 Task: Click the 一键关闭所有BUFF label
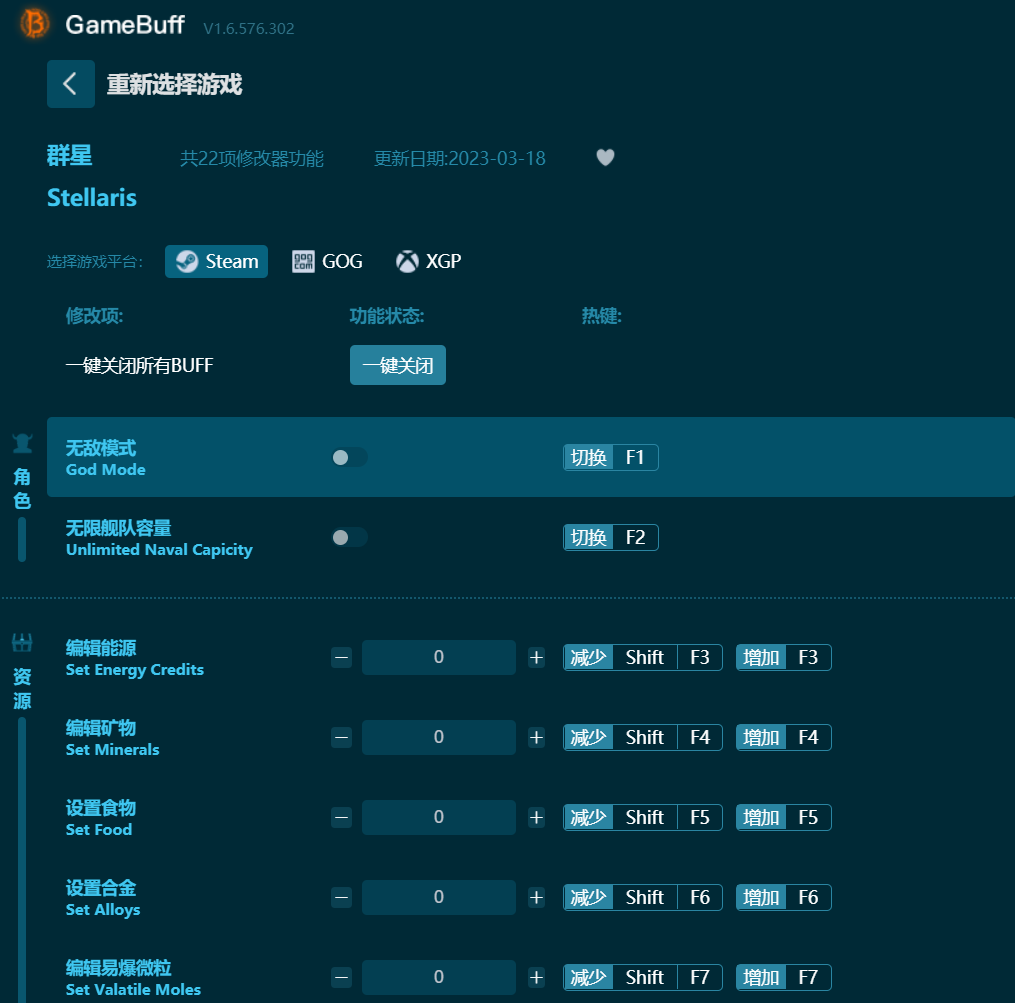click(x=139, y=365)
